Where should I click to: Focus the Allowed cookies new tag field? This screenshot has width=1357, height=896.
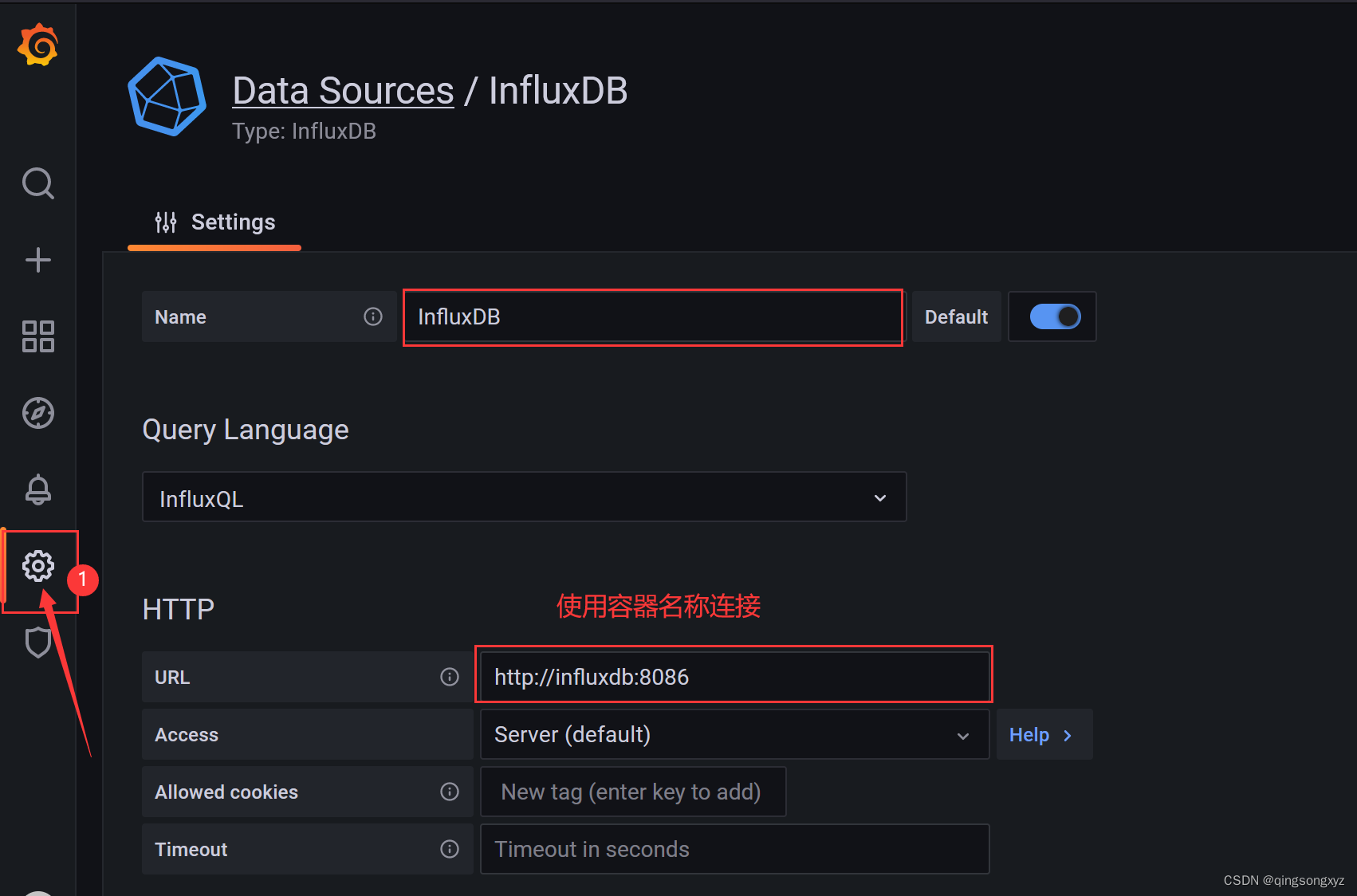click(x=633, y=792)
